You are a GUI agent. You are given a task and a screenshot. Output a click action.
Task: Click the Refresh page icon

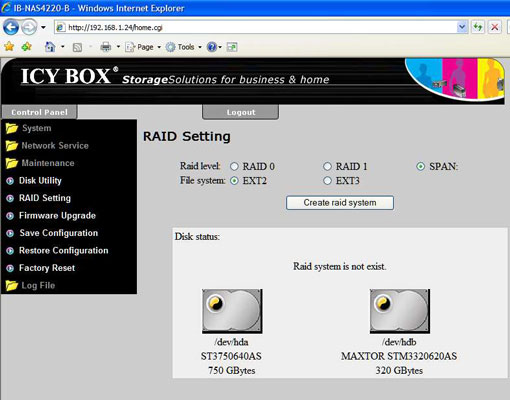click(x=478, y=27)
